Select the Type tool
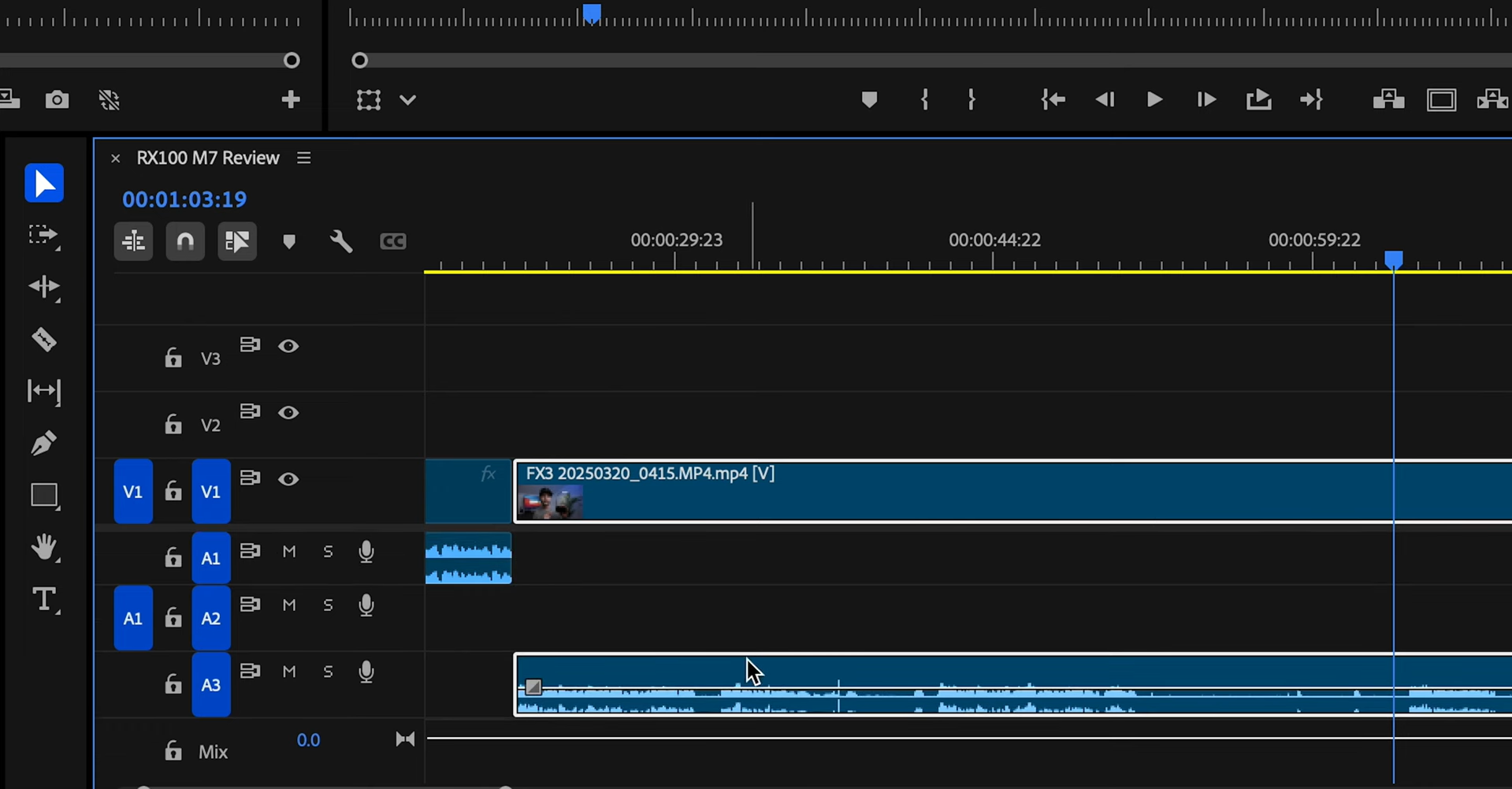 (43, 600)
